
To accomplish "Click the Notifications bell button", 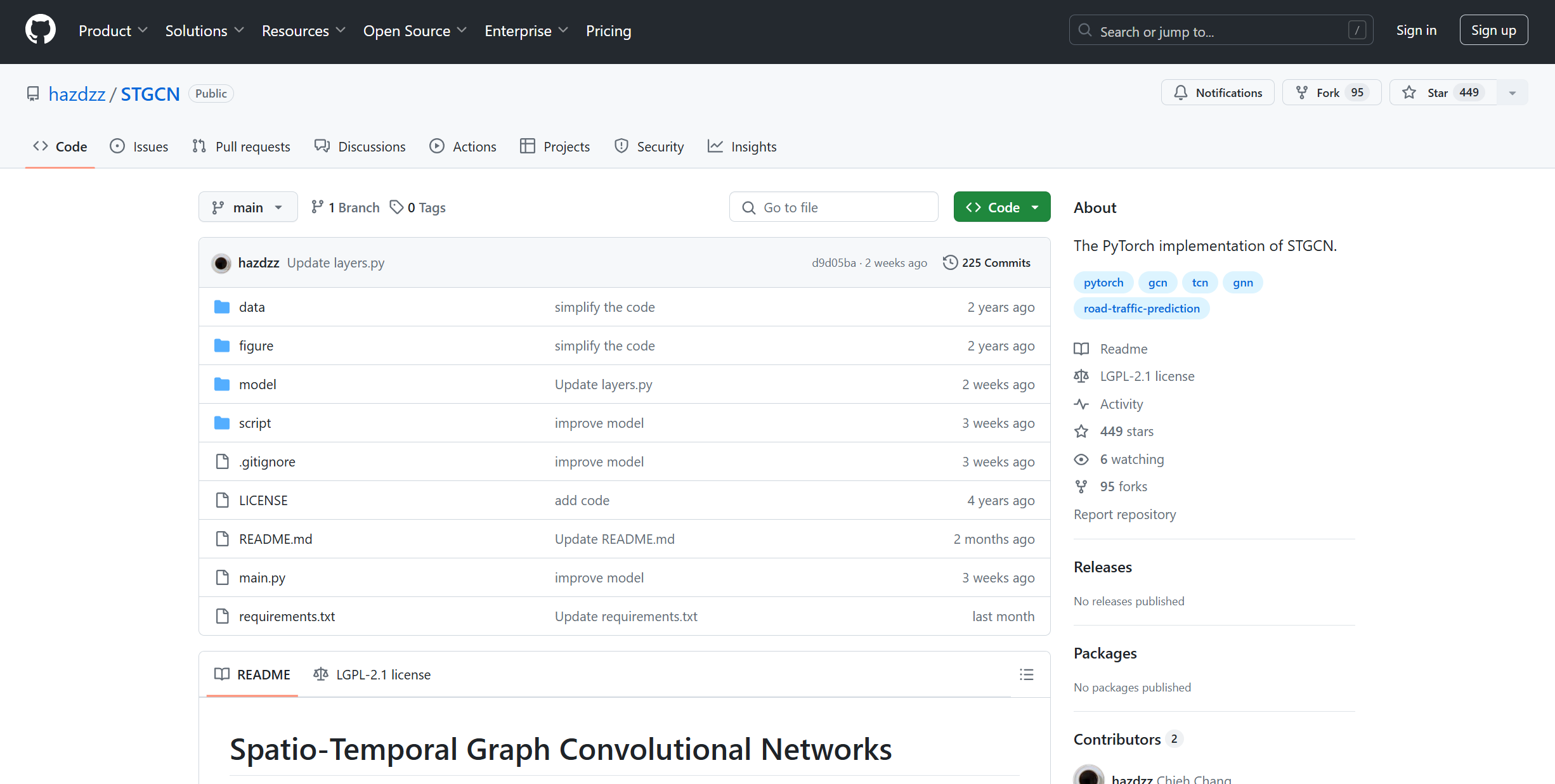I will (1218, 93).
